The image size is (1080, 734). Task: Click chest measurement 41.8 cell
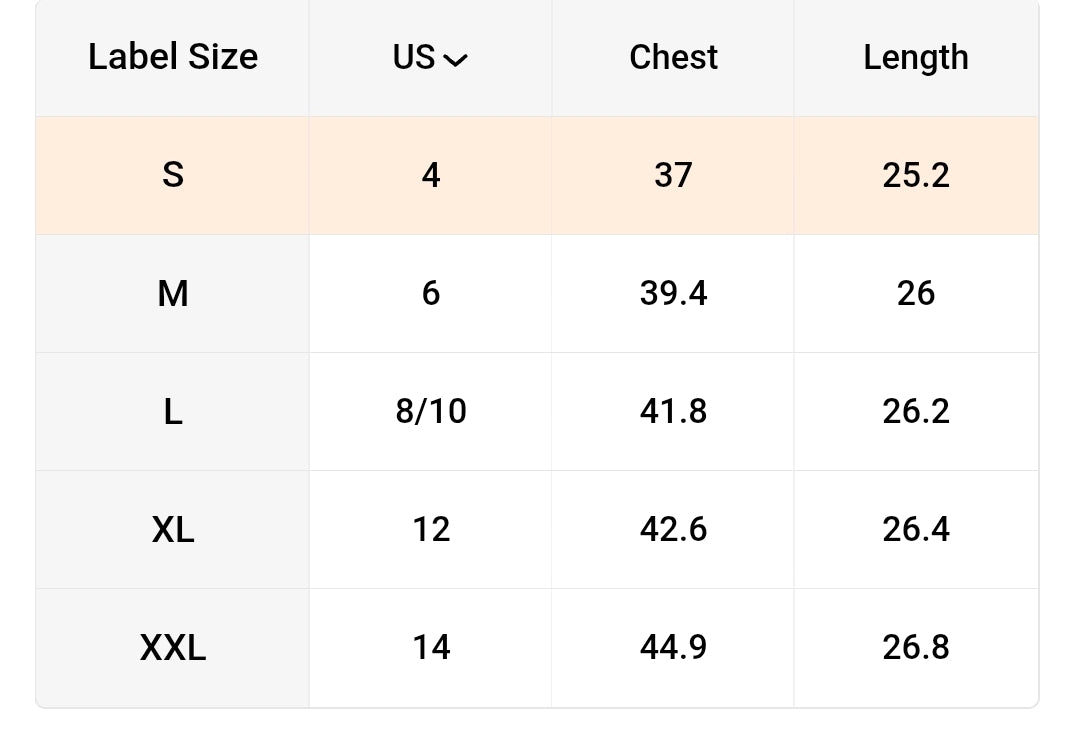tap(673, 412)
